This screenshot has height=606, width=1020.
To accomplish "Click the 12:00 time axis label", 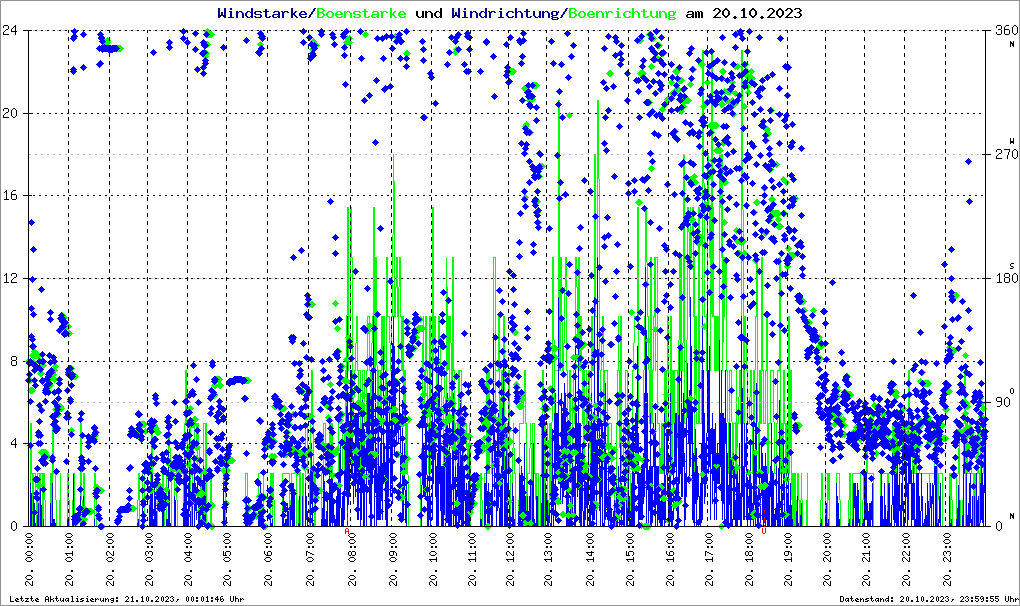I will pos(510,560).
